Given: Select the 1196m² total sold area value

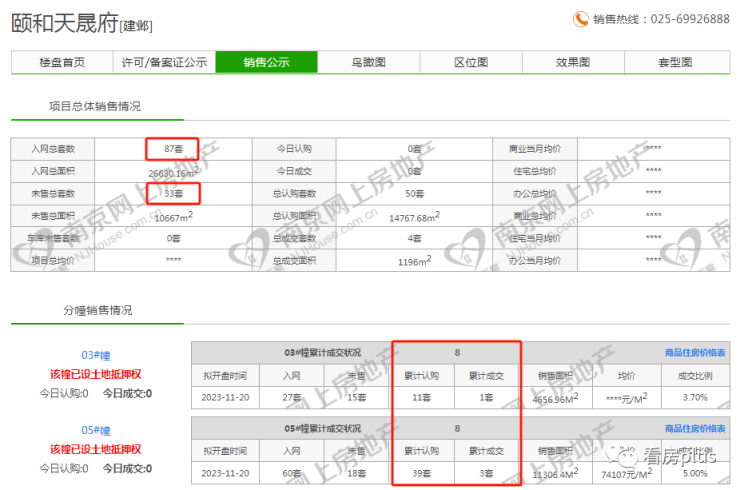Looking at the screenshot, I should pyautogui.click(x=414, y=261).
